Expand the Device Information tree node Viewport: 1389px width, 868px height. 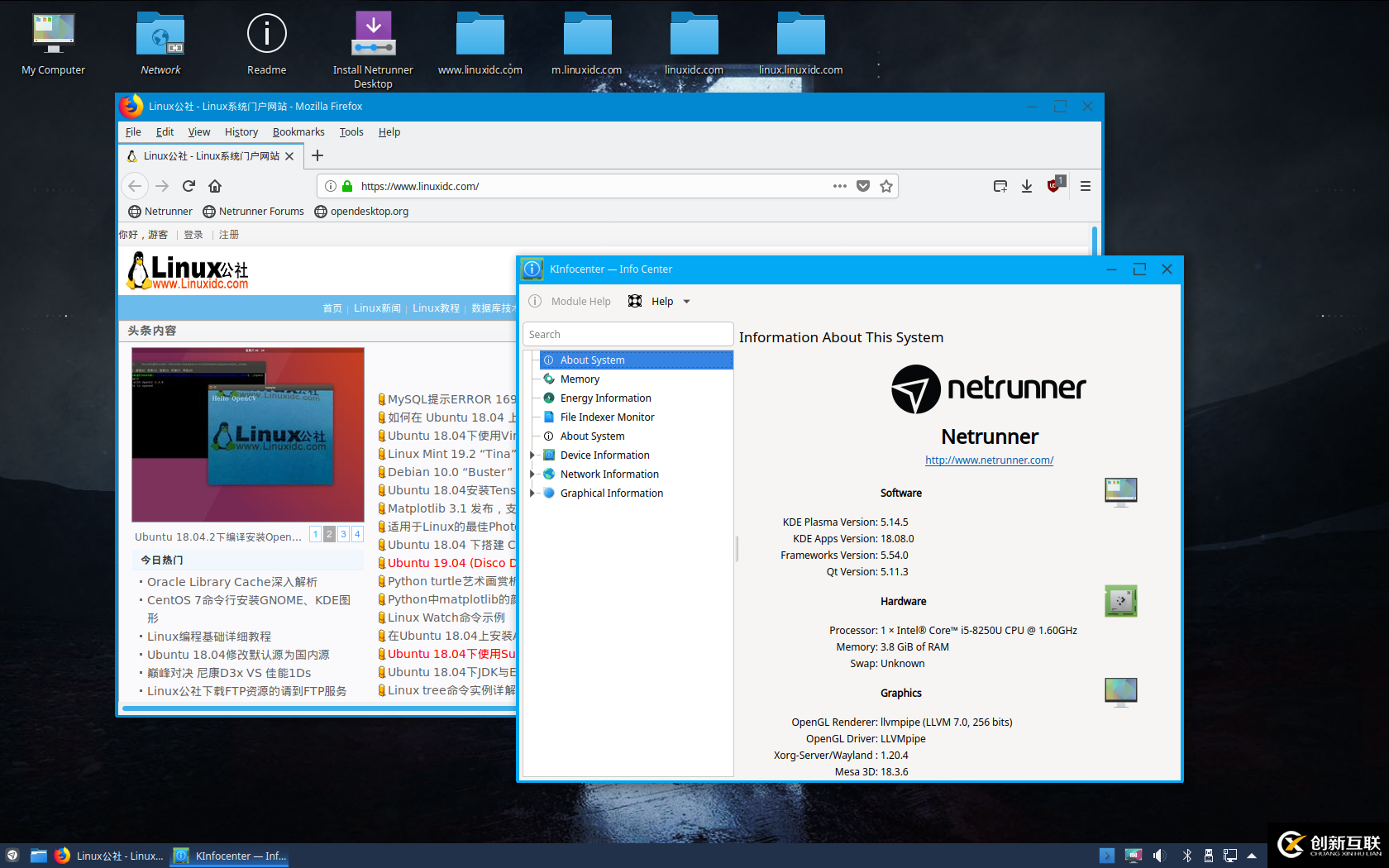click(x=532, y=455)
